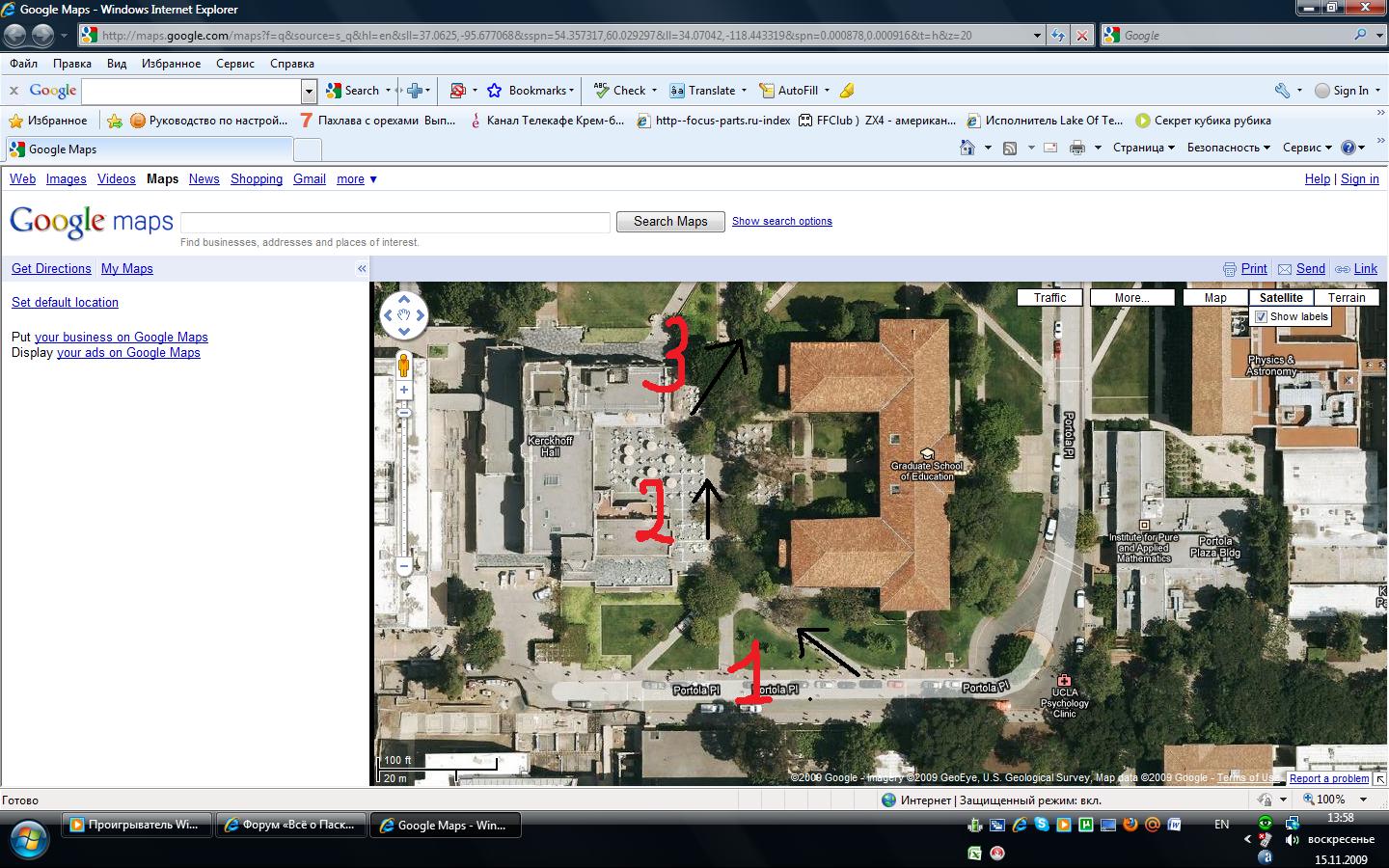Open Google Toolbar wrench settings
1389x868 pixels.
coord(1282,91)
